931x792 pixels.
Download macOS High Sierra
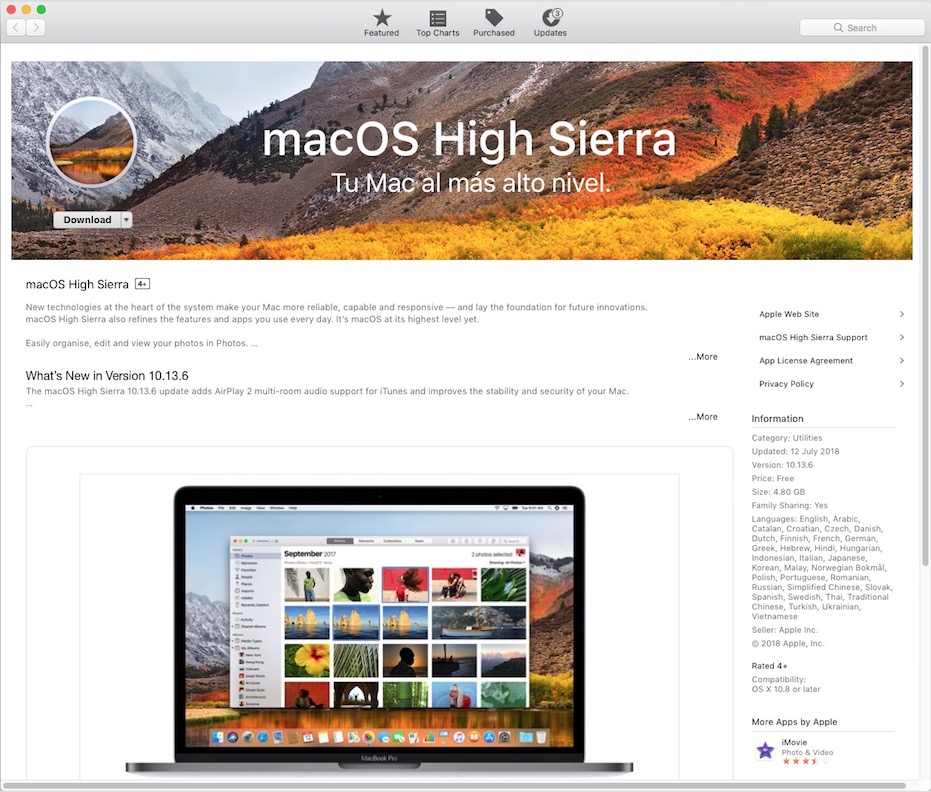[87, 220]
